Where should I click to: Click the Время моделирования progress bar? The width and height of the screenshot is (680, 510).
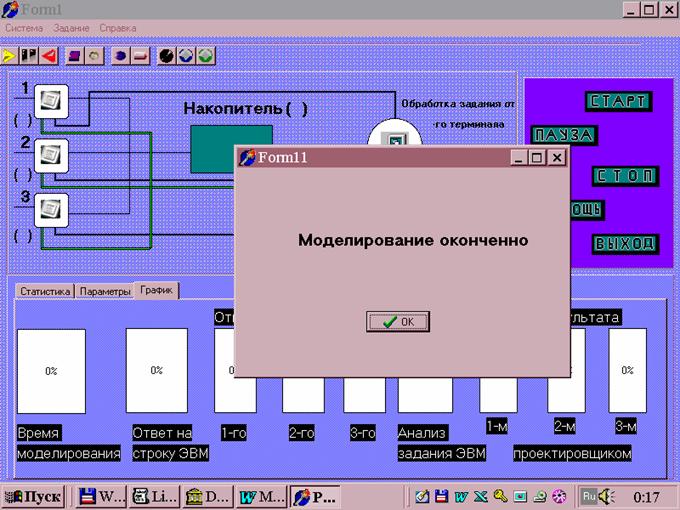pyautogui.click(x=51, y=371)
